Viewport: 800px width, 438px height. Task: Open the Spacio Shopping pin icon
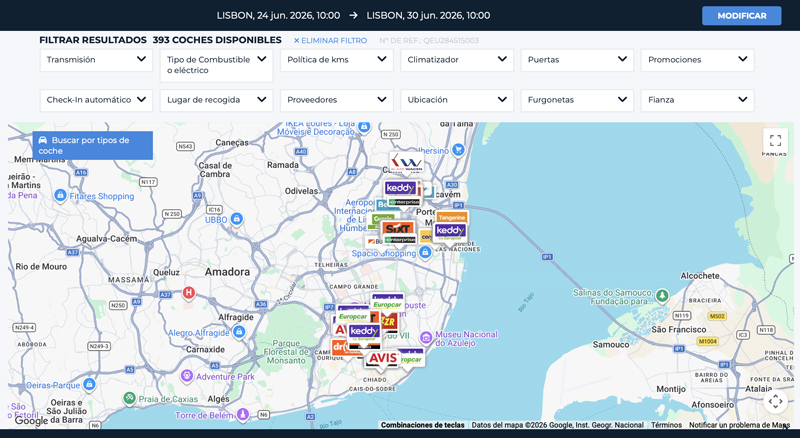coord(425,252)
